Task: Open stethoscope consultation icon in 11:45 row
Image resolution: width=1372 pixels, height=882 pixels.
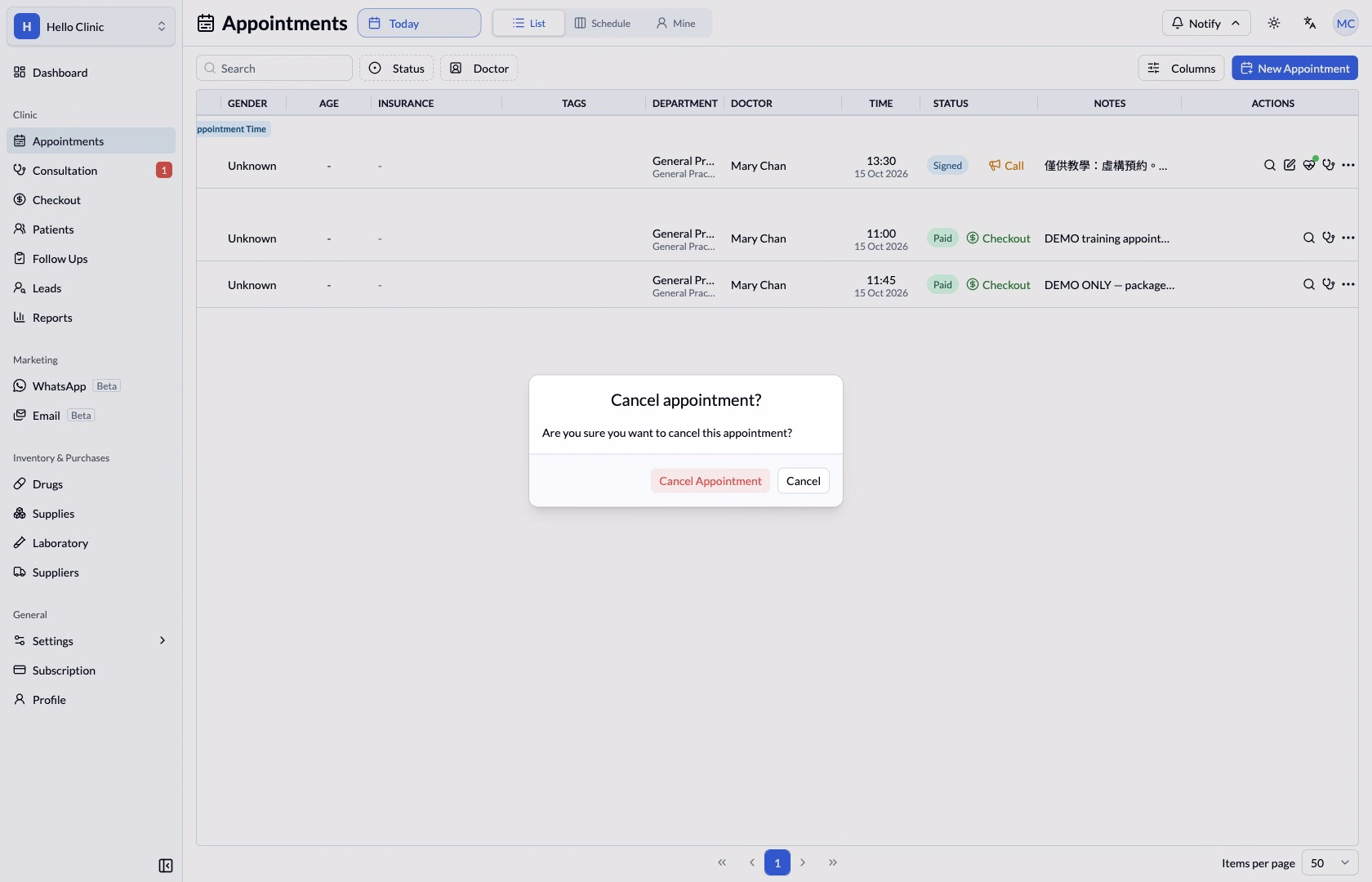Action: click(x=1329, y=284)
